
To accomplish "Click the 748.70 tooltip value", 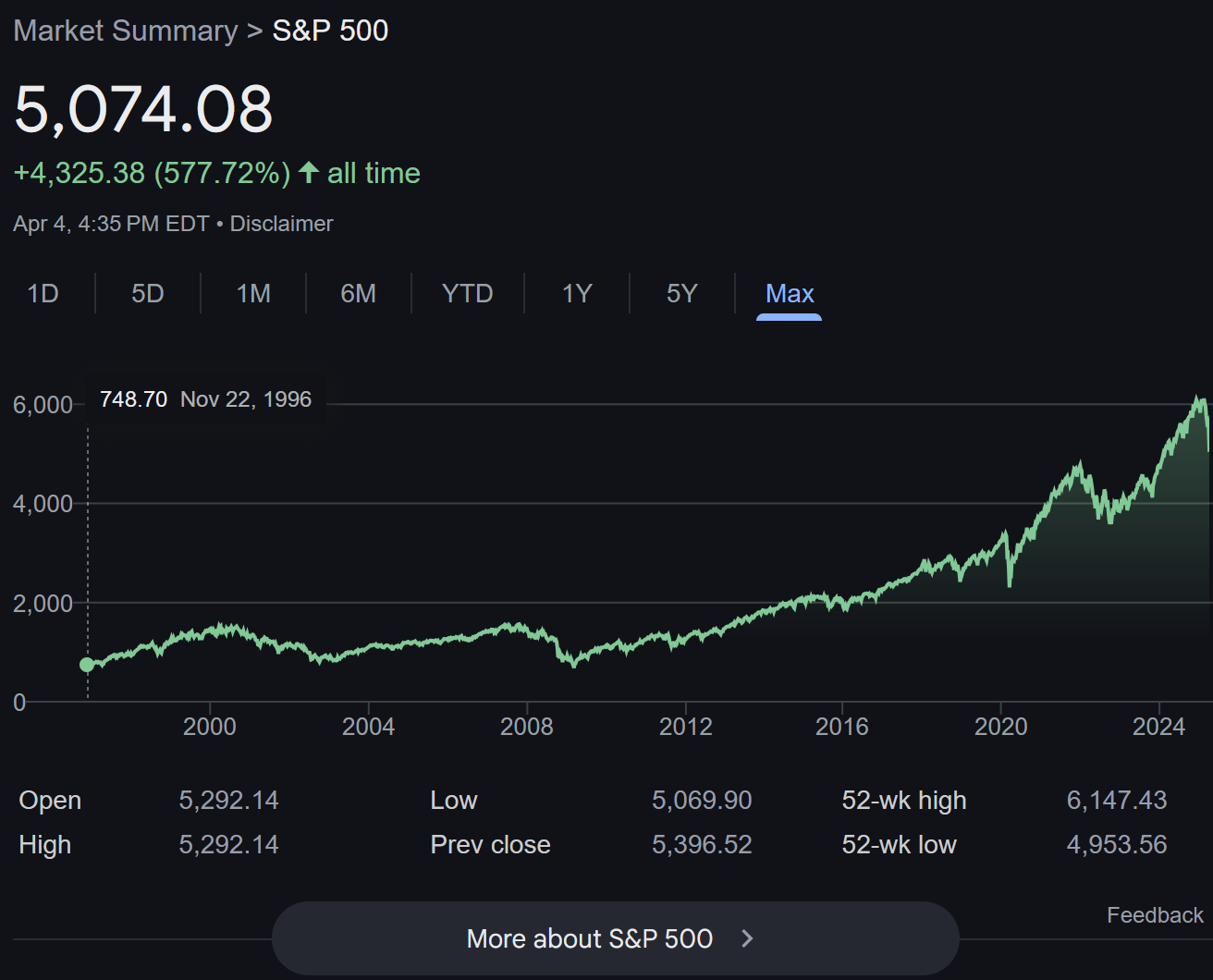I will tap(134, 399).
